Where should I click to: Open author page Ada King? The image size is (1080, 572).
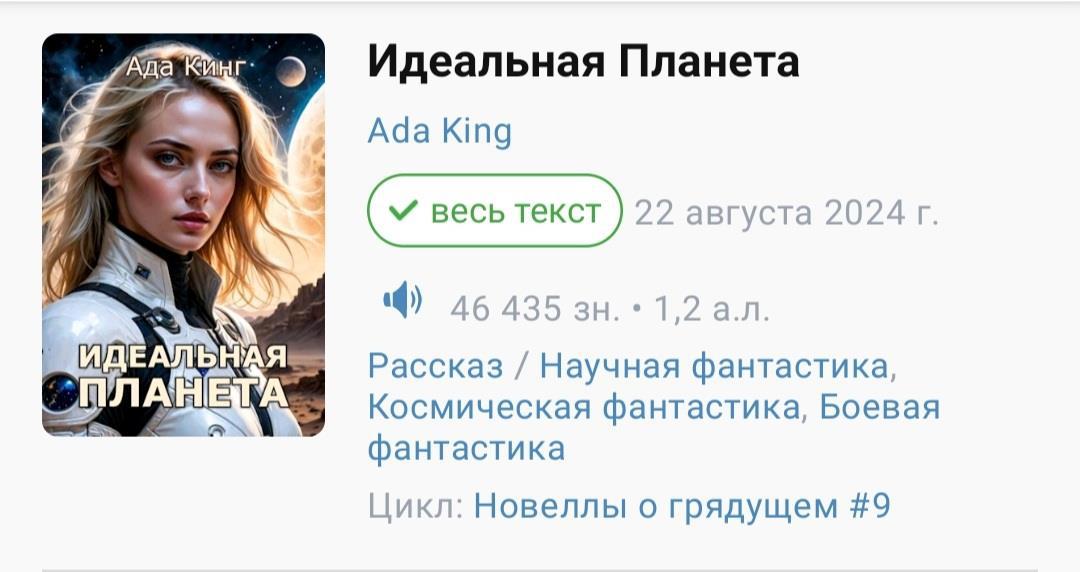(x=439, y=131)
